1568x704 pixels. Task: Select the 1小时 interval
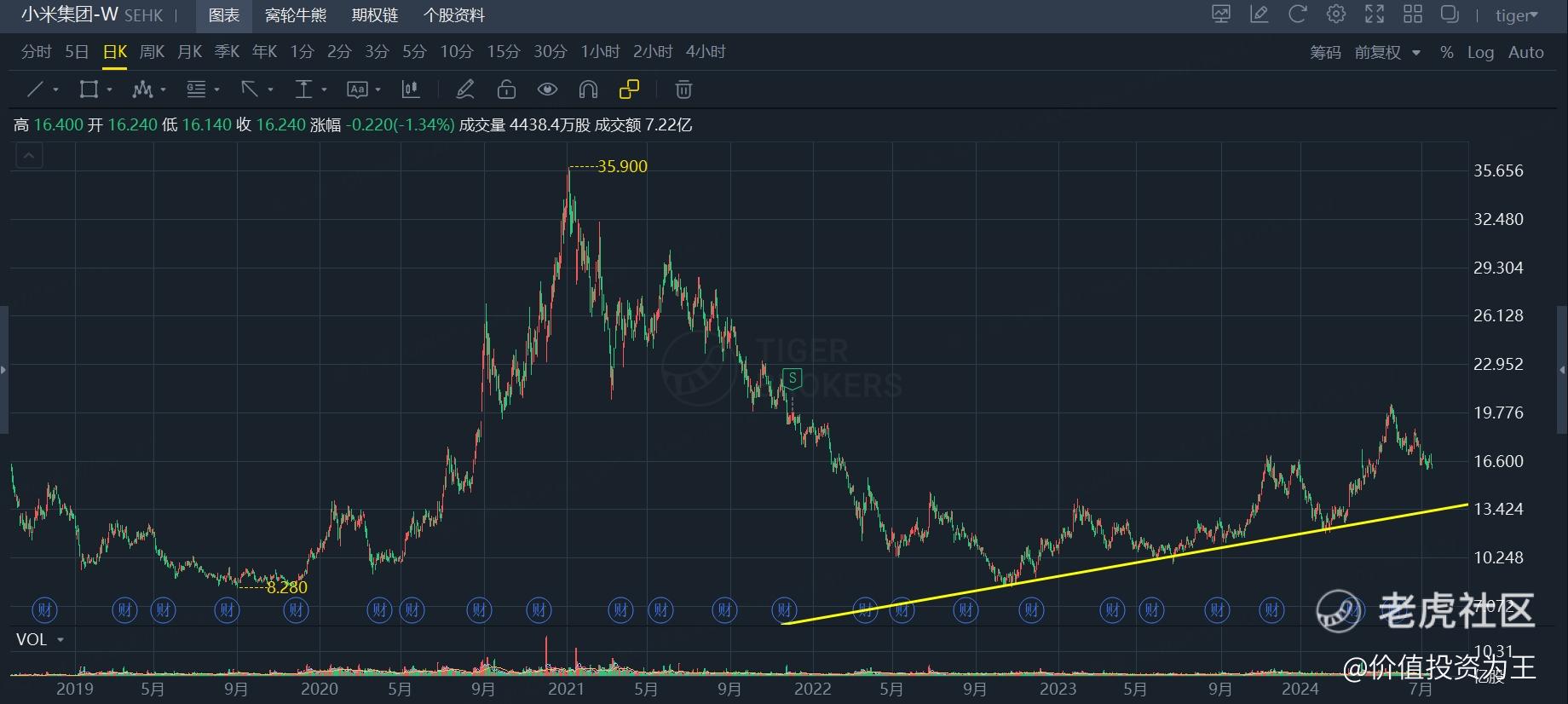[x=601, y=52]
